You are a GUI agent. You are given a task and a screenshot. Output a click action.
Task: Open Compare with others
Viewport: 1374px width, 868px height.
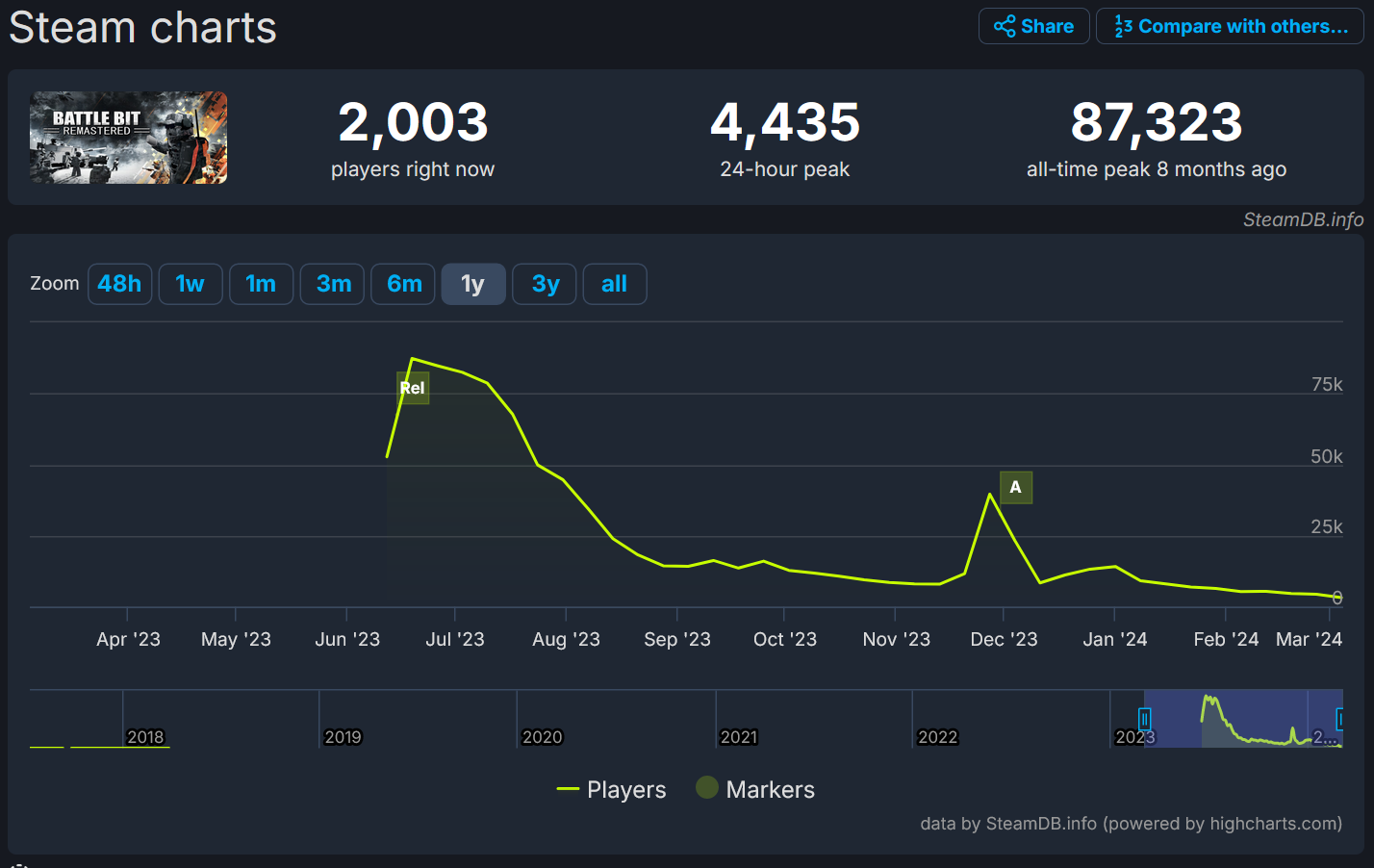pyautogui.click(x=1230, y=26)
